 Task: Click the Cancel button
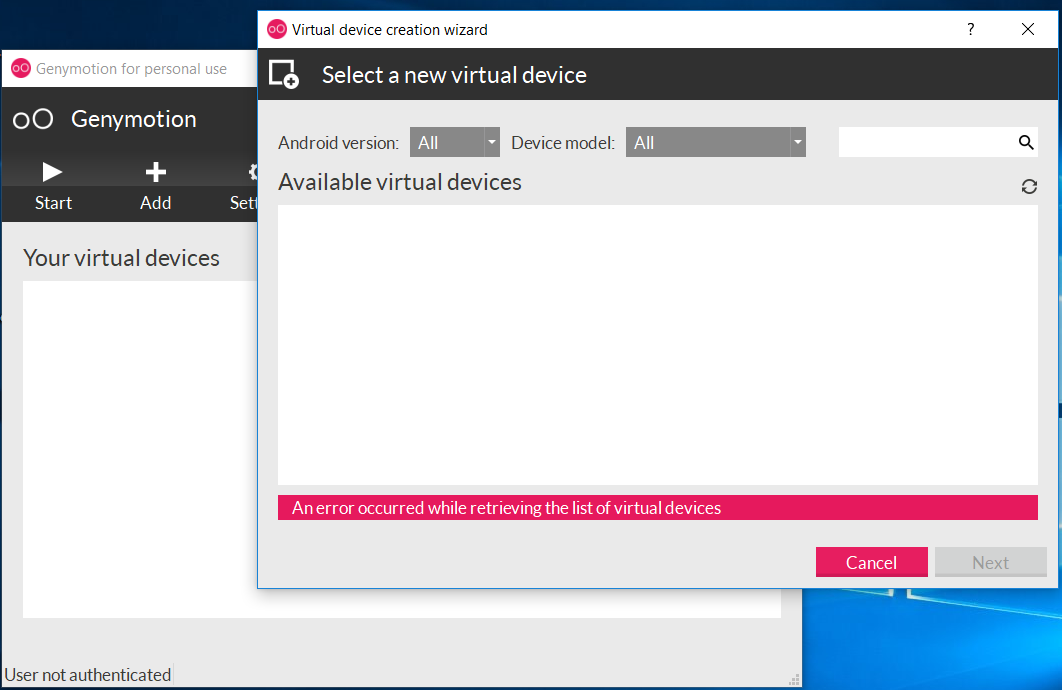click(x=871, y=562)
